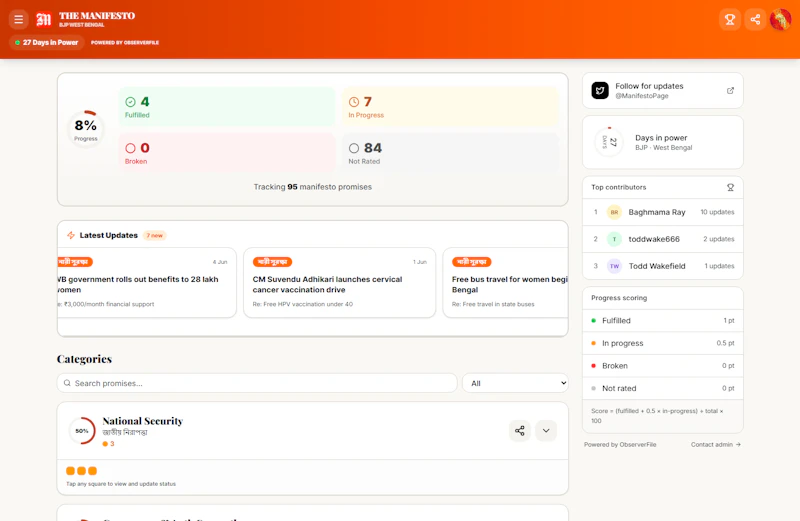This screenshot has width=800, height=521.
Task: Click the Days in power BJP West Bengal text
Action: (663, 142)
